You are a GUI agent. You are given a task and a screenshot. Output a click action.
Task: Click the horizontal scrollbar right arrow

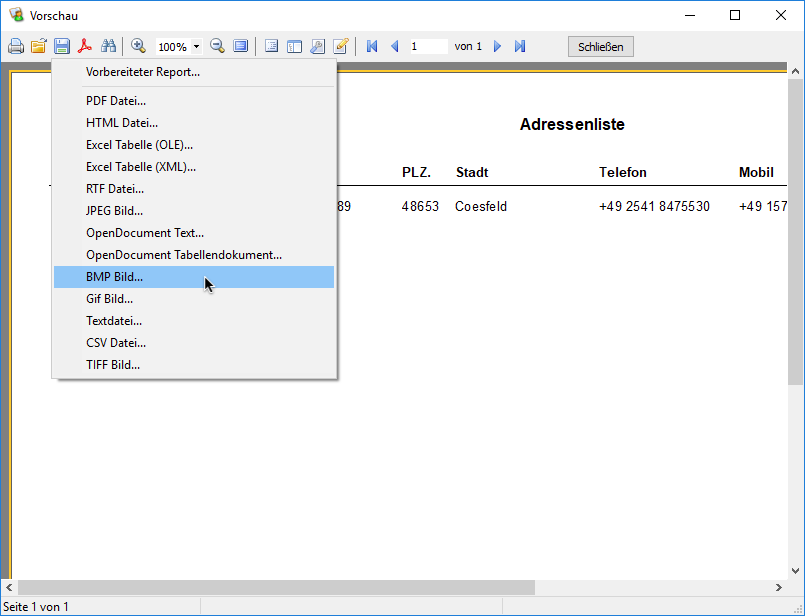[779, 587]
